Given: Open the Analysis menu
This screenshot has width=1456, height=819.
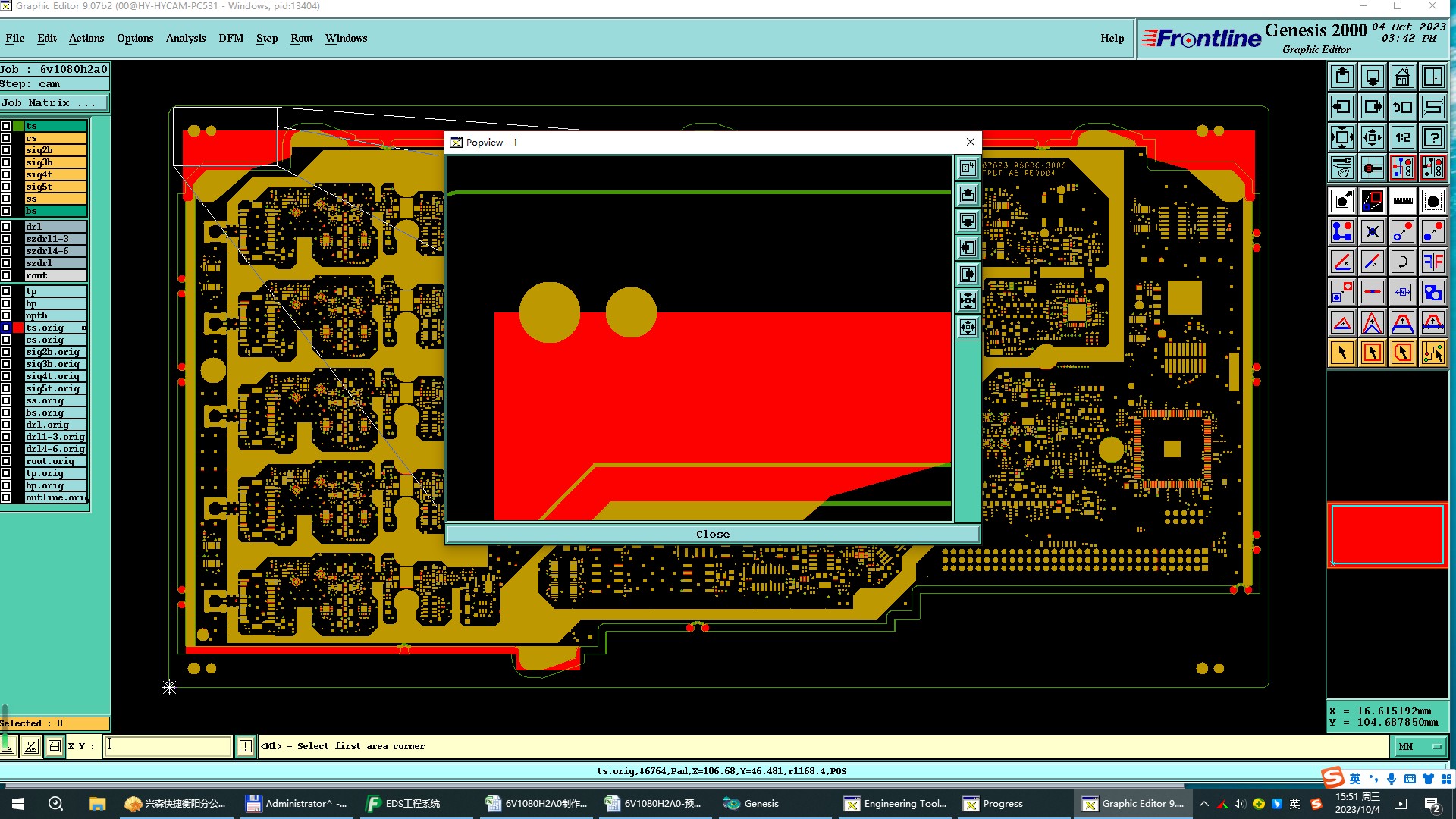Looking at the screenshot, I should 186,38.
